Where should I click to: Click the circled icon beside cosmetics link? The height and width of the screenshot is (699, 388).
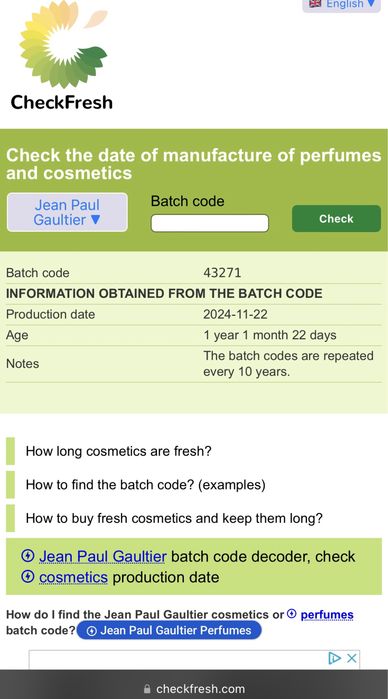click(28, 577)
